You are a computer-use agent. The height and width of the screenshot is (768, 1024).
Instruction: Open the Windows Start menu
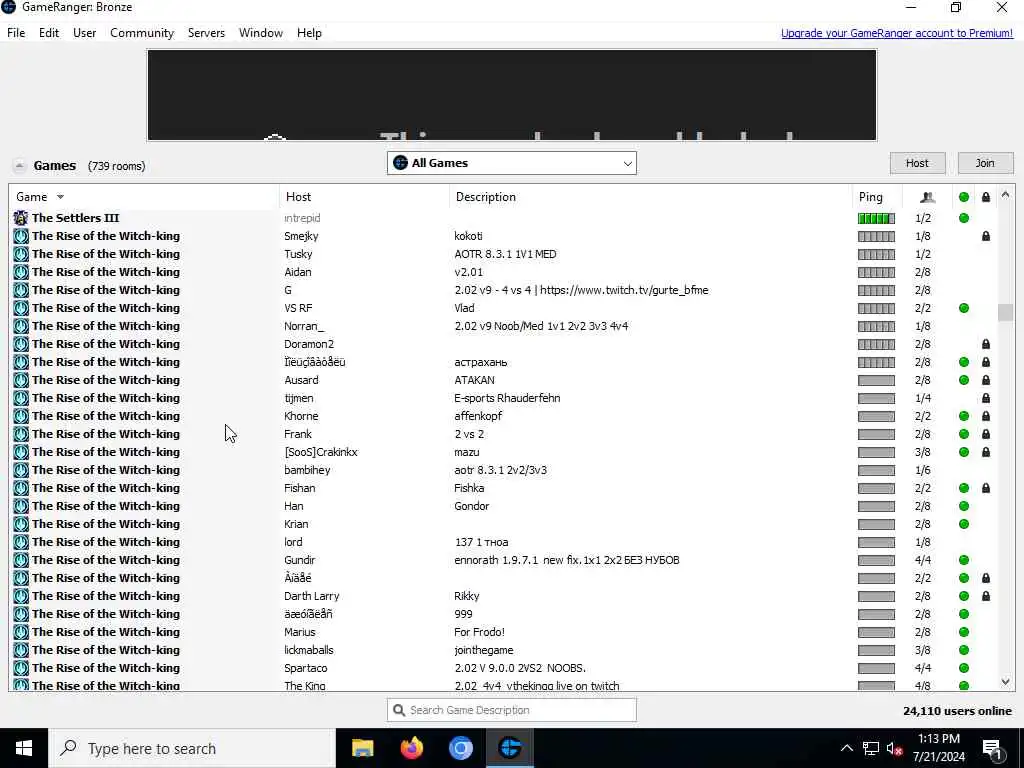coord(24,748)
